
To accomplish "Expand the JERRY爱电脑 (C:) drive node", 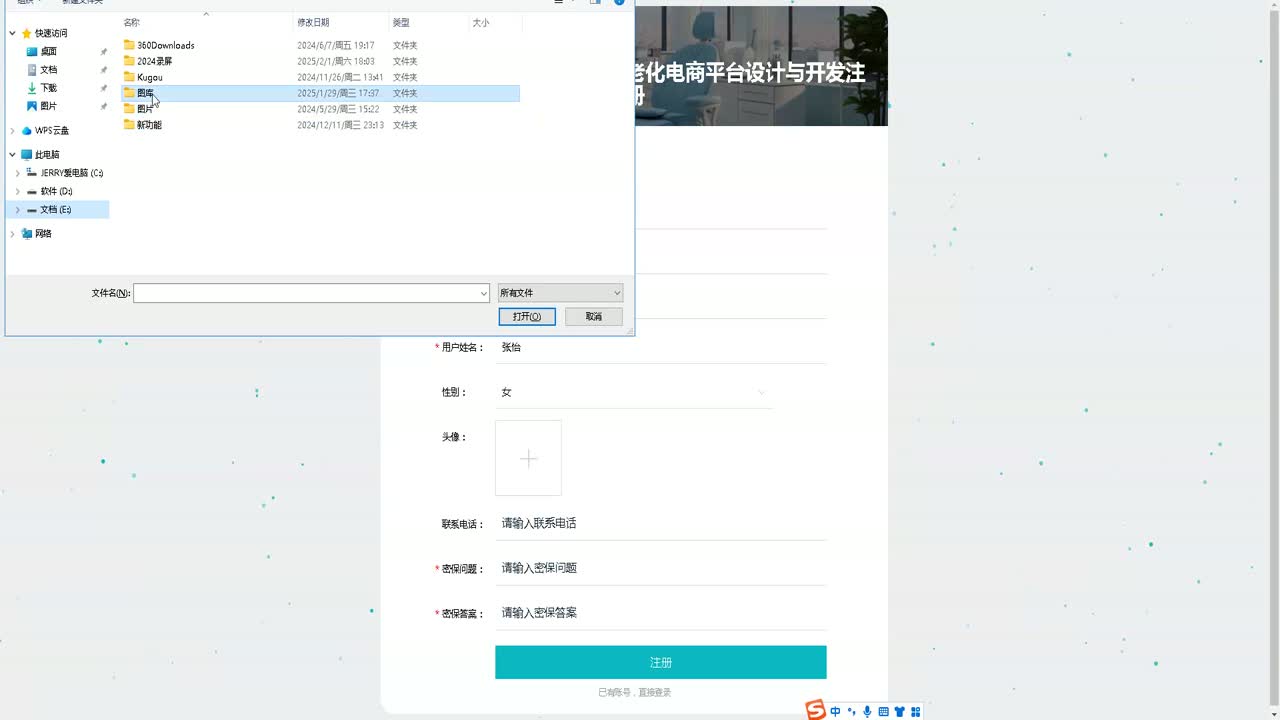I will click(x=18, y=173).
